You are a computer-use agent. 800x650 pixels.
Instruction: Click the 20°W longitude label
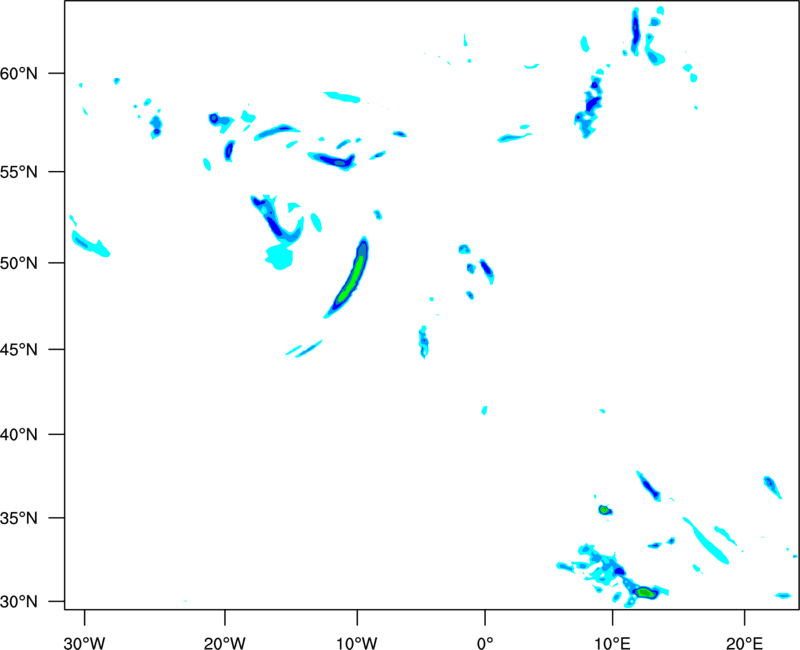225,643
